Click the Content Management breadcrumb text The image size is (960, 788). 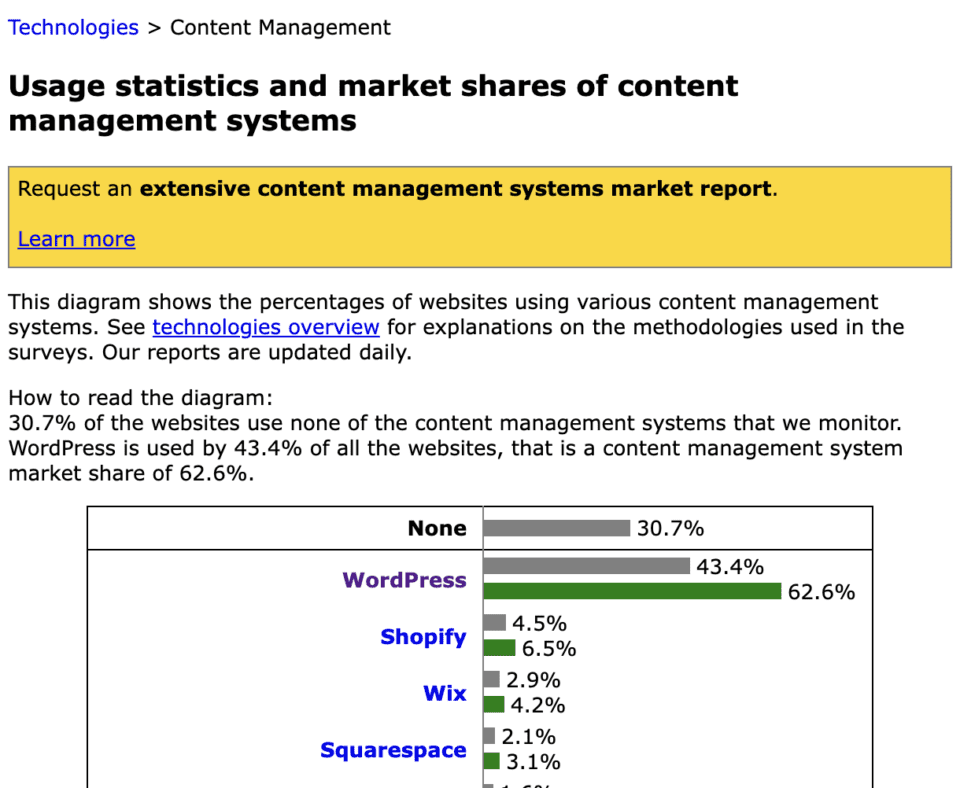(x=280, y=28)
